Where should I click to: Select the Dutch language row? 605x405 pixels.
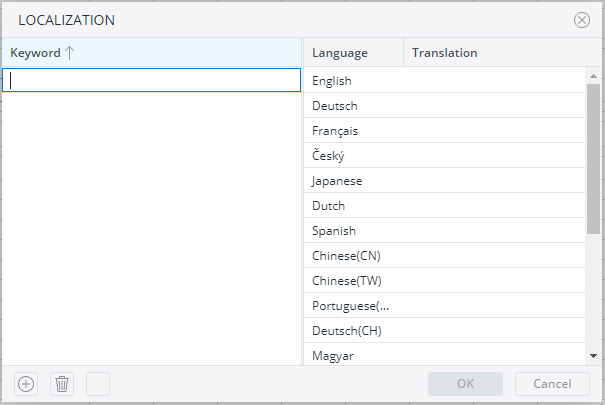444,206
